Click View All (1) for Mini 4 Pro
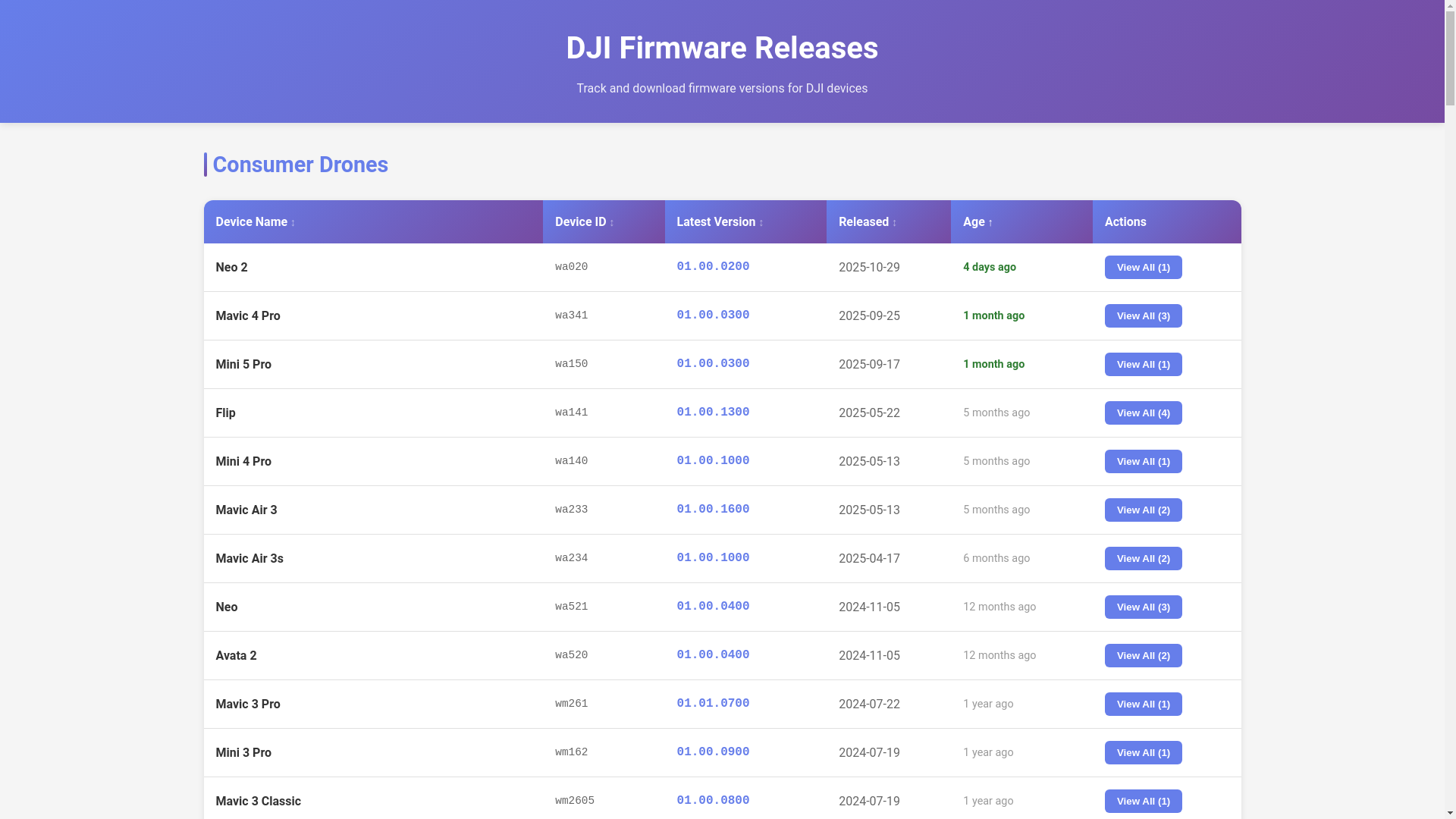 click(x=1143, y=462)
